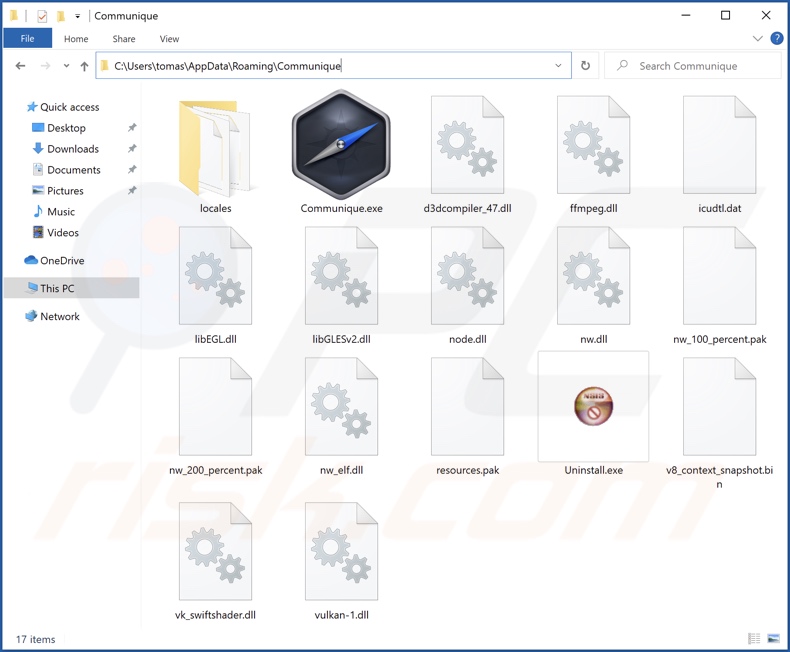Open OneDrive in navigation pane

pos(54,260)
